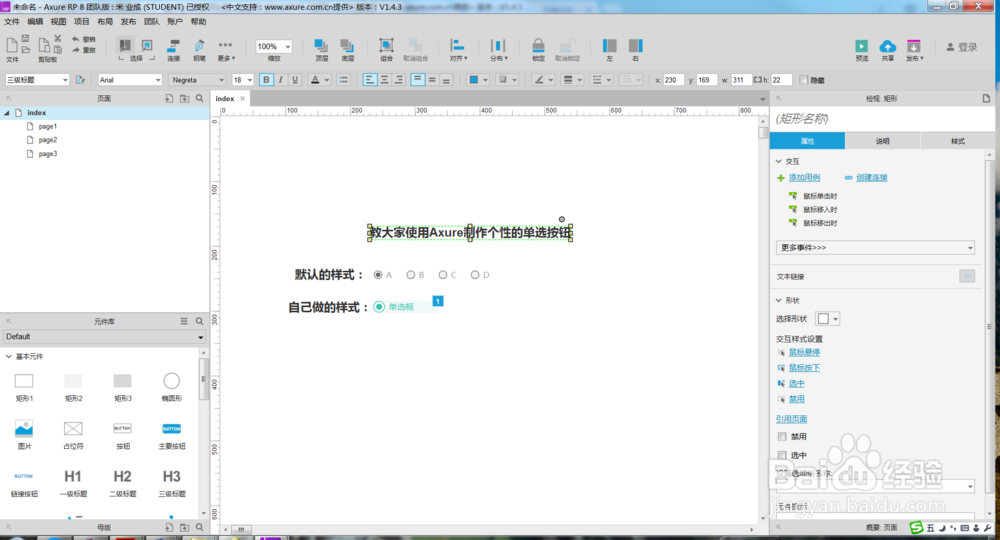Align text right
This screenshot has height=540, width=1000.
click(x=399, y=80)
